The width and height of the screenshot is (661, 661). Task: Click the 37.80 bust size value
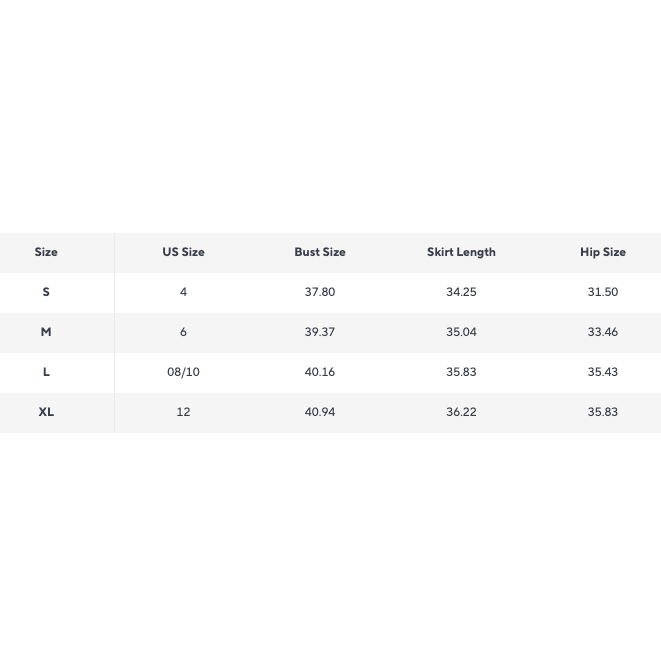[320, 292]
